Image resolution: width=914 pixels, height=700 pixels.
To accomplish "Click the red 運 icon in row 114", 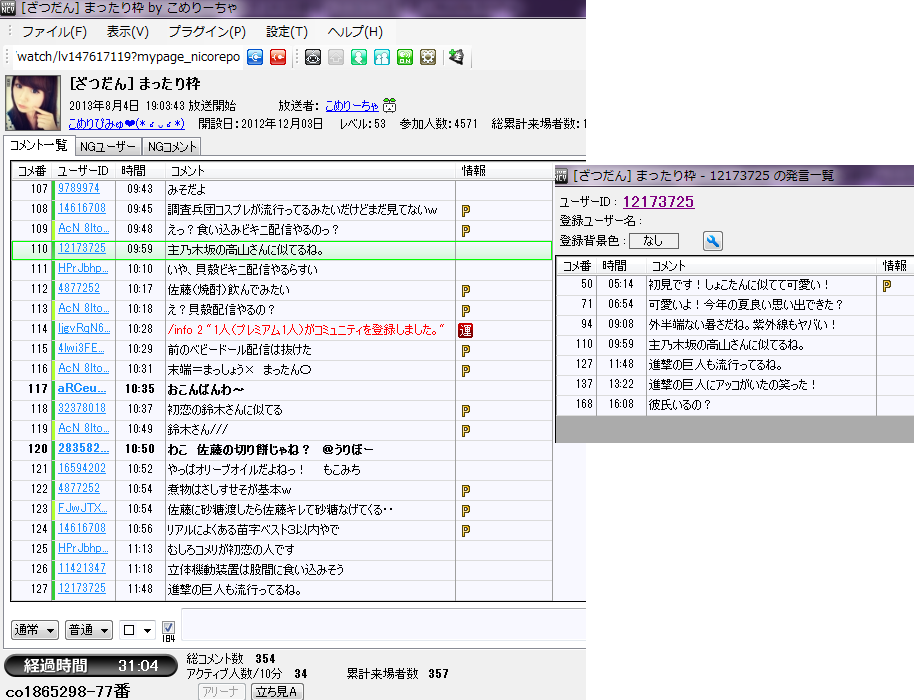I will (x=465, y=330).
